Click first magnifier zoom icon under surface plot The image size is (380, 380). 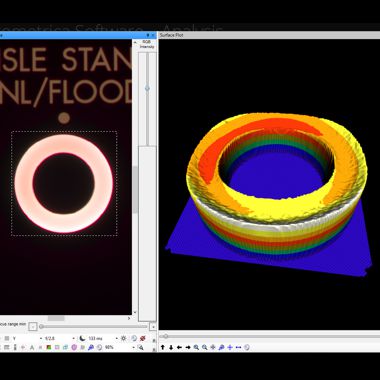(196, 347)
